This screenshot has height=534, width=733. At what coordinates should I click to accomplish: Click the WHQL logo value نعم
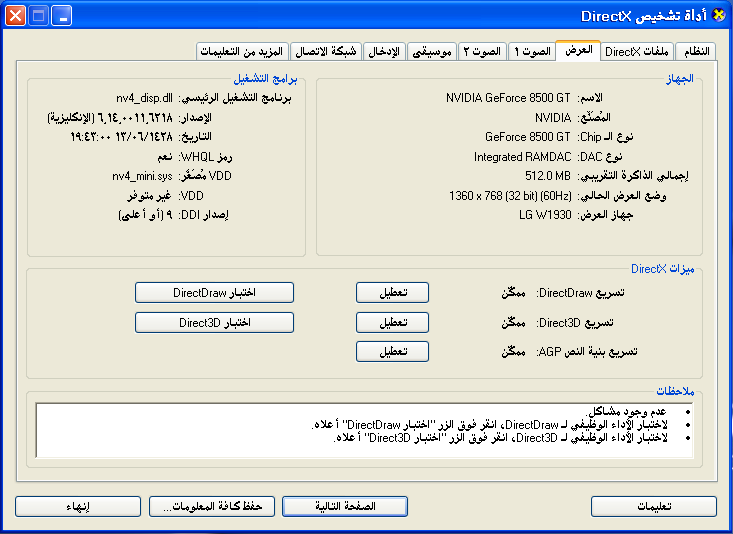pos(165,157)
